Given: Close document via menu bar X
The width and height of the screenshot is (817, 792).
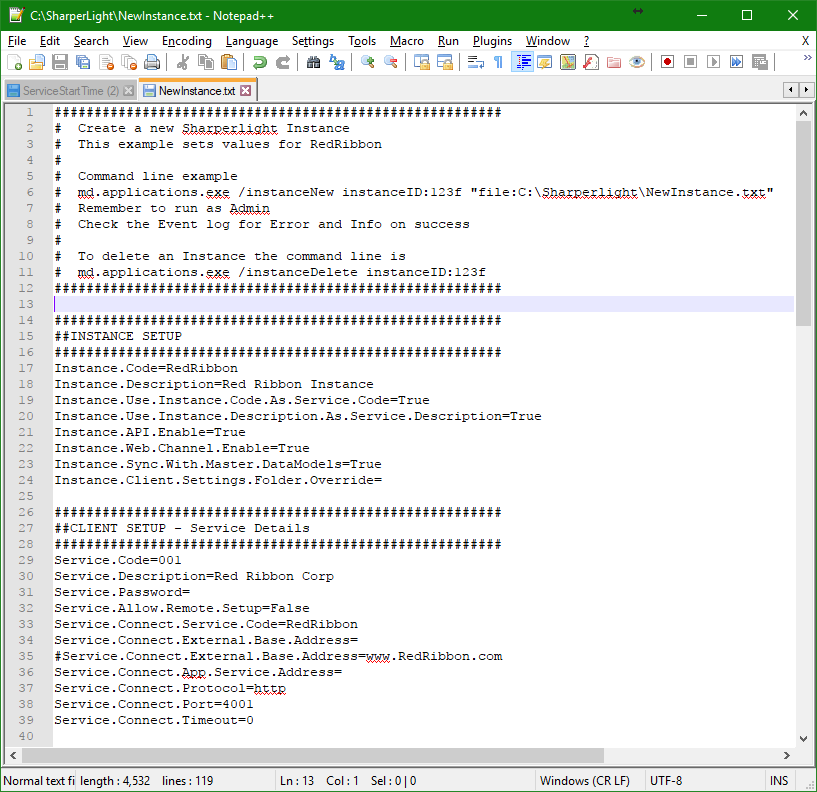Looking at the screenshot, I should [x=805, y=41].
